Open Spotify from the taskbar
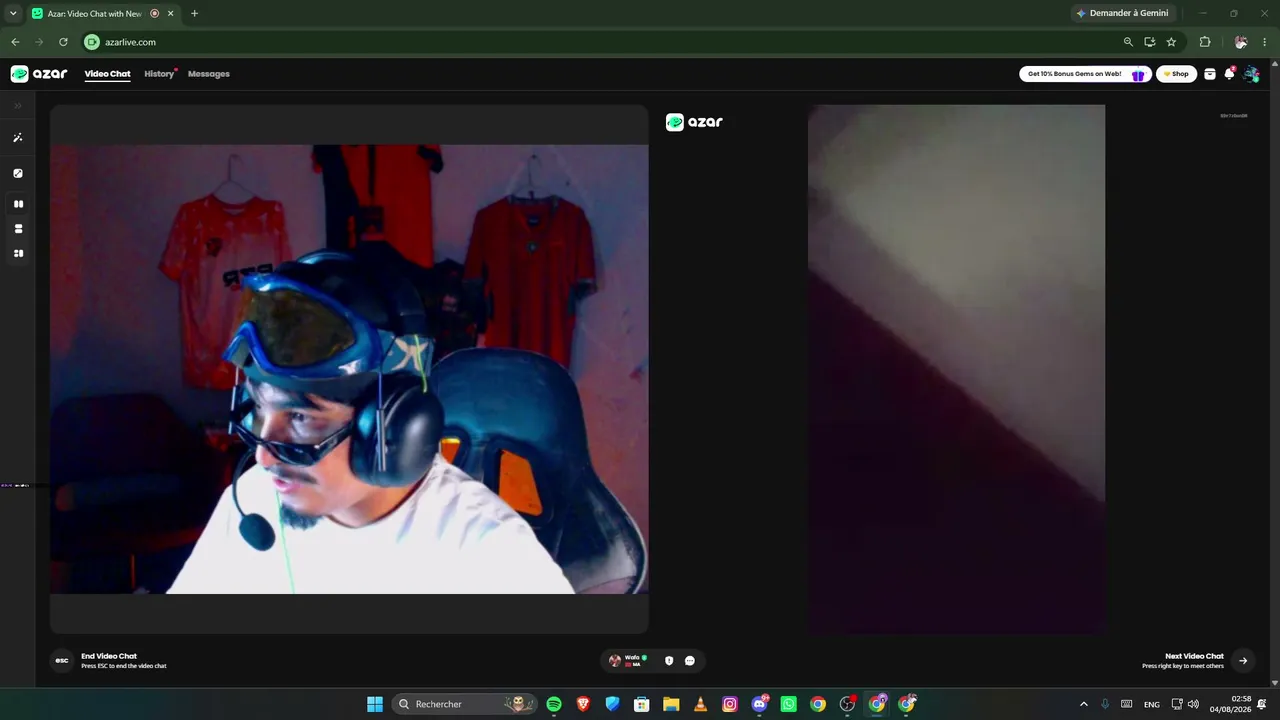The height and width of the screenshot is (720, 1280). (554, 704)
